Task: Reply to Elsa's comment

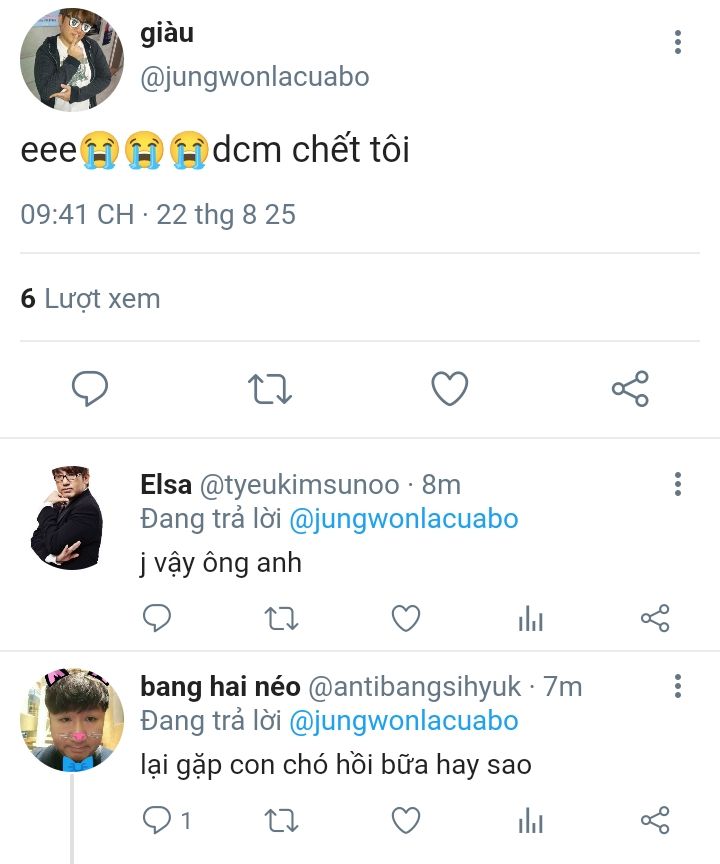Action: point(157,619)
